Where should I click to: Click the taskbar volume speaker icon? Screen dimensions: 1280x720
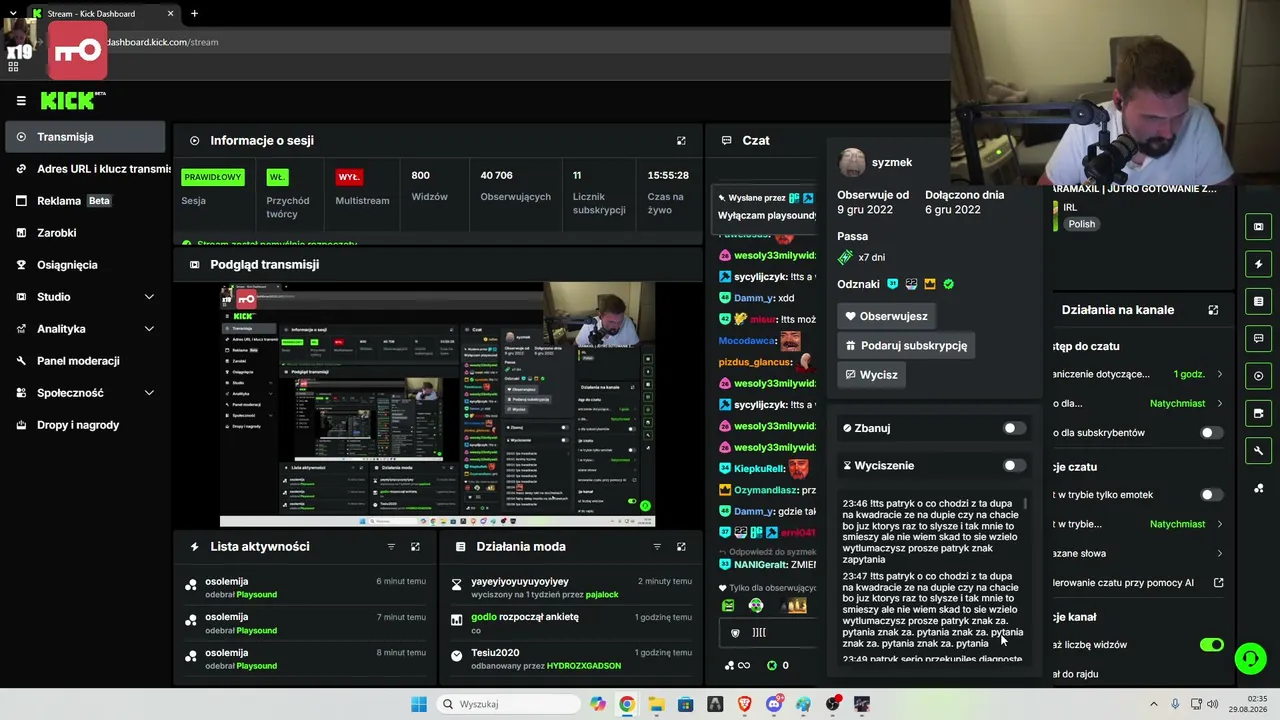pyautogui.click(x=1212, y=704)
